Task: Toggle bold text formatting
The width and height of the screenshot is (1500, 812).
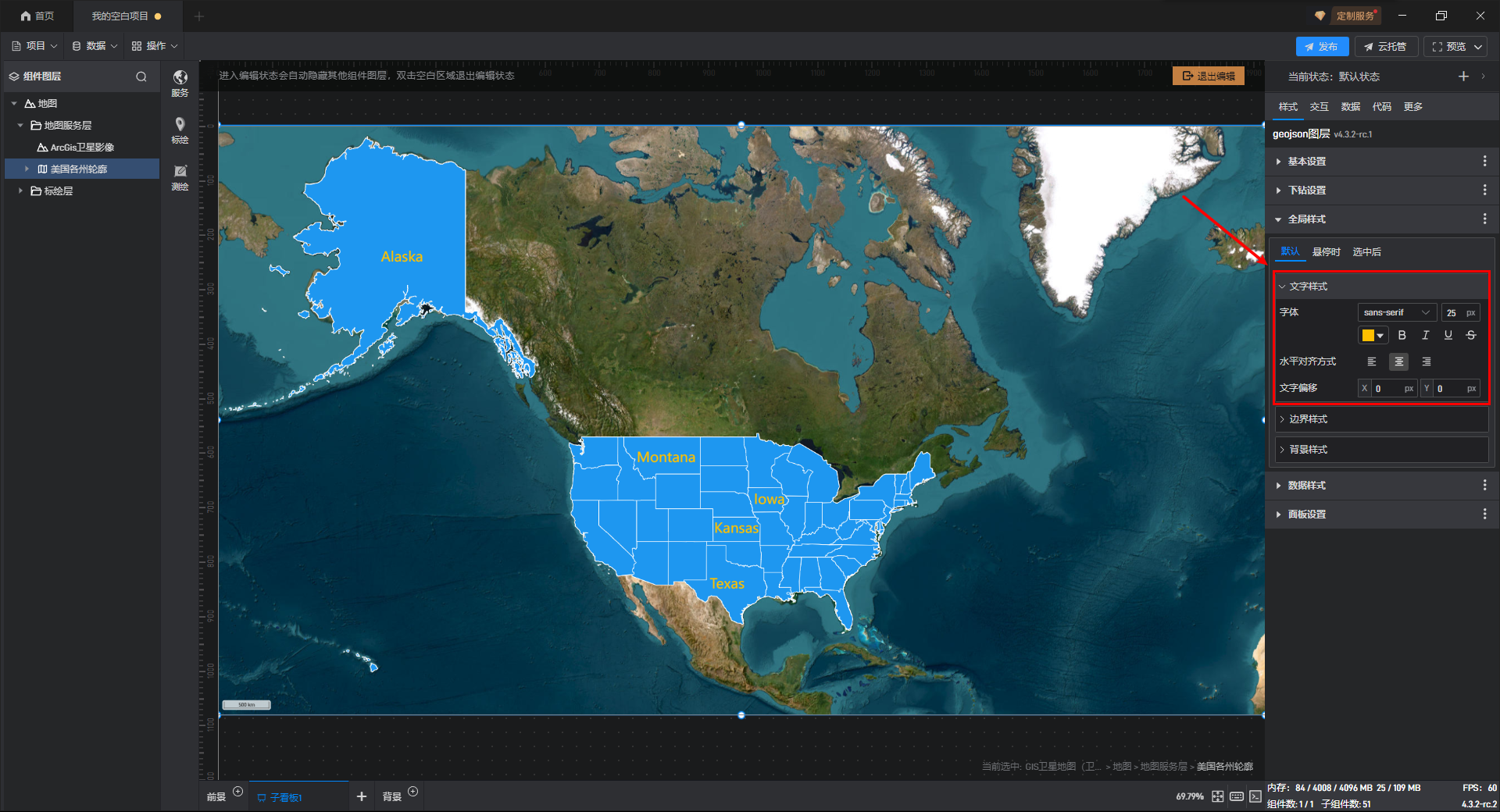Action: (1402, 335)
